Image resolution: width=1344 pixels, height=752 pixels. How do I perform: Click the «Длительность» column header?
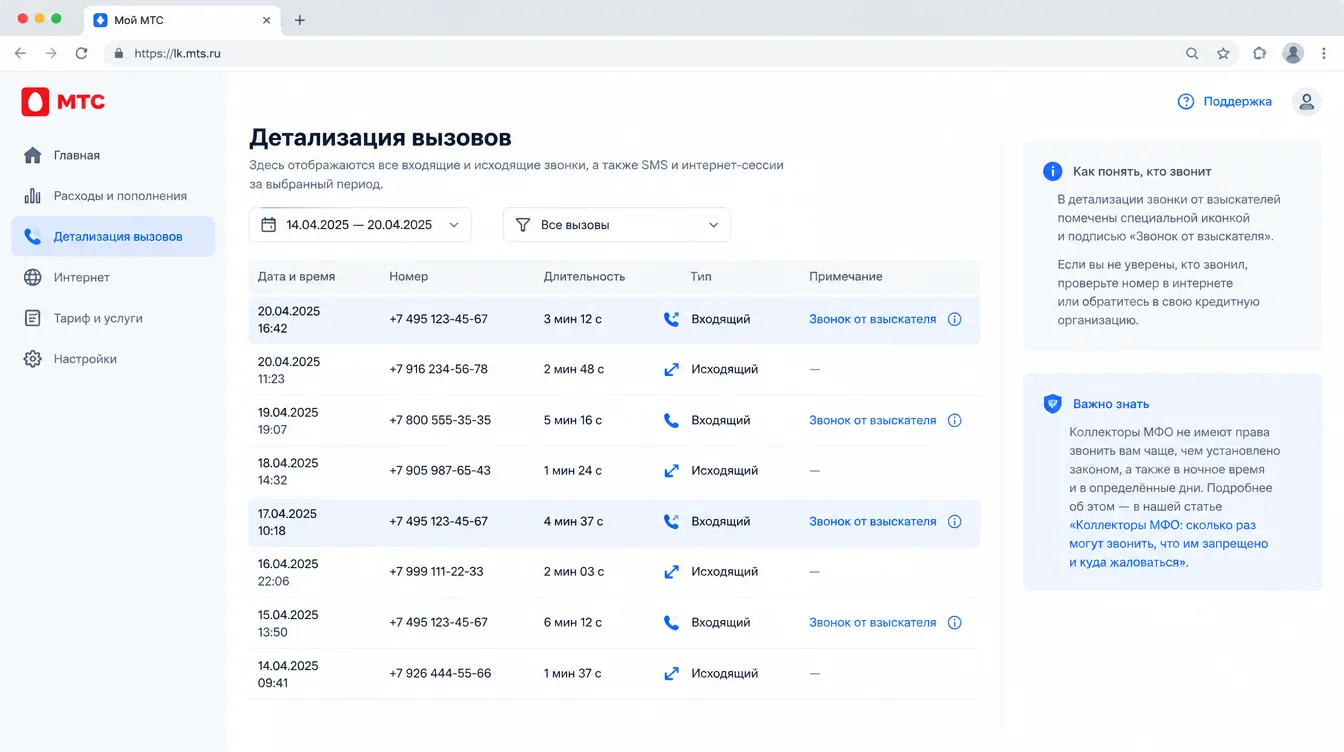tap(584, 276)
